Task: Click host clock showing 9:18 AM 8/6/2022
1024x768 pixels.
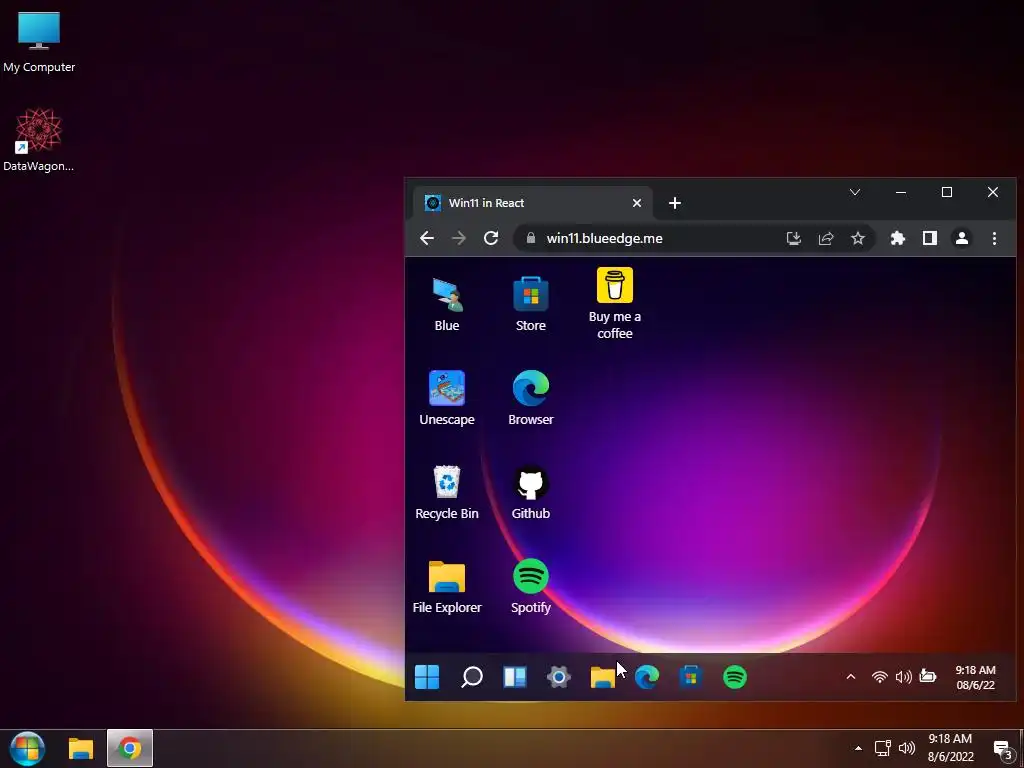Action: pos(950,748)
